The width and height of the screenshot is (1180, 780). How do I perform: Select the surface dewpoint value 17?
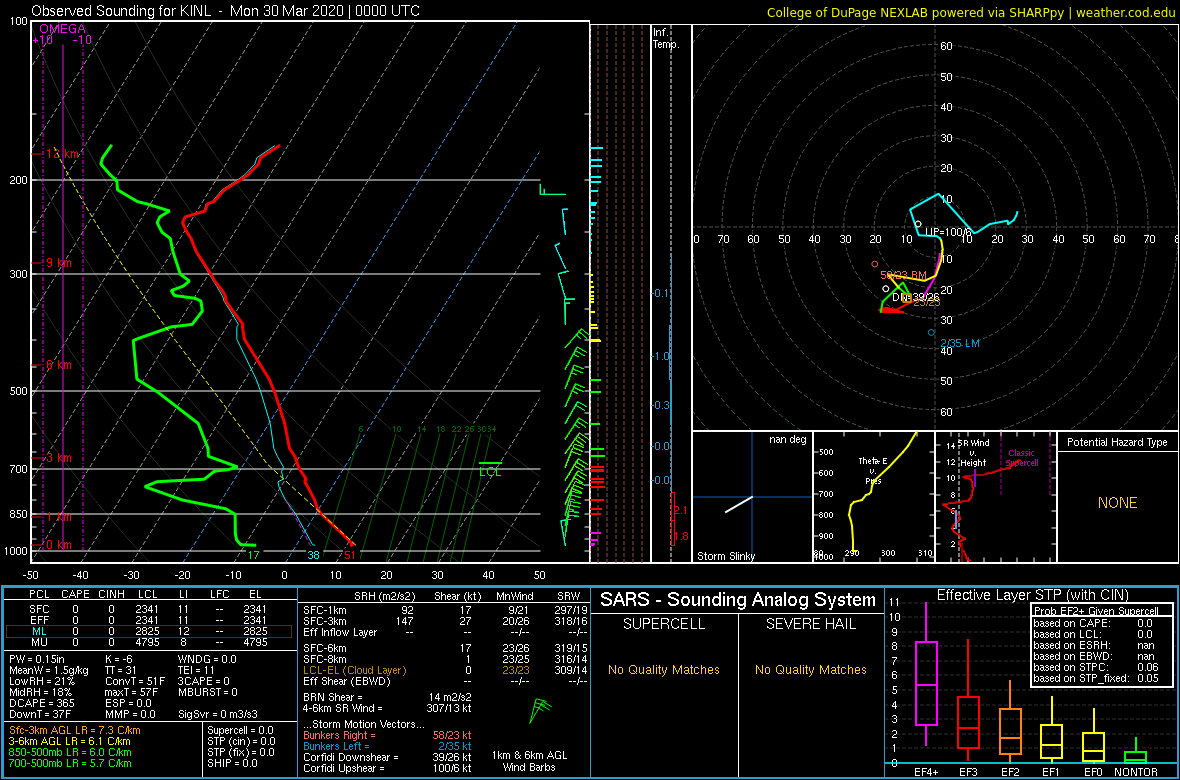254,556
